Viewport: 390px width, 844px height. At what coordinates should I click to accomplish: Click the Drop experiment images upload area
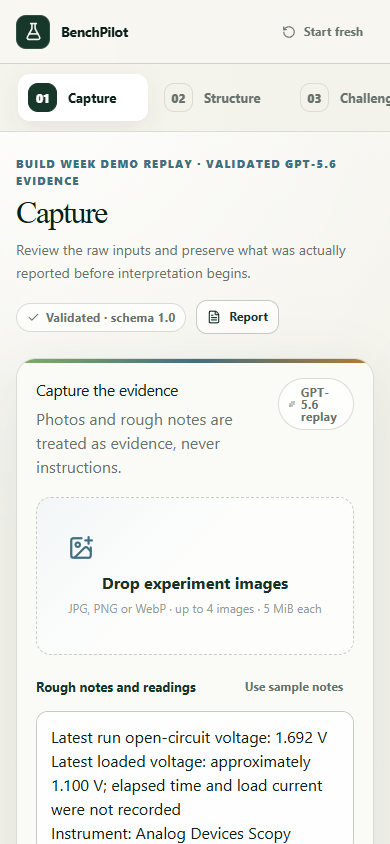pyautogui.click(x=195, y=576)
